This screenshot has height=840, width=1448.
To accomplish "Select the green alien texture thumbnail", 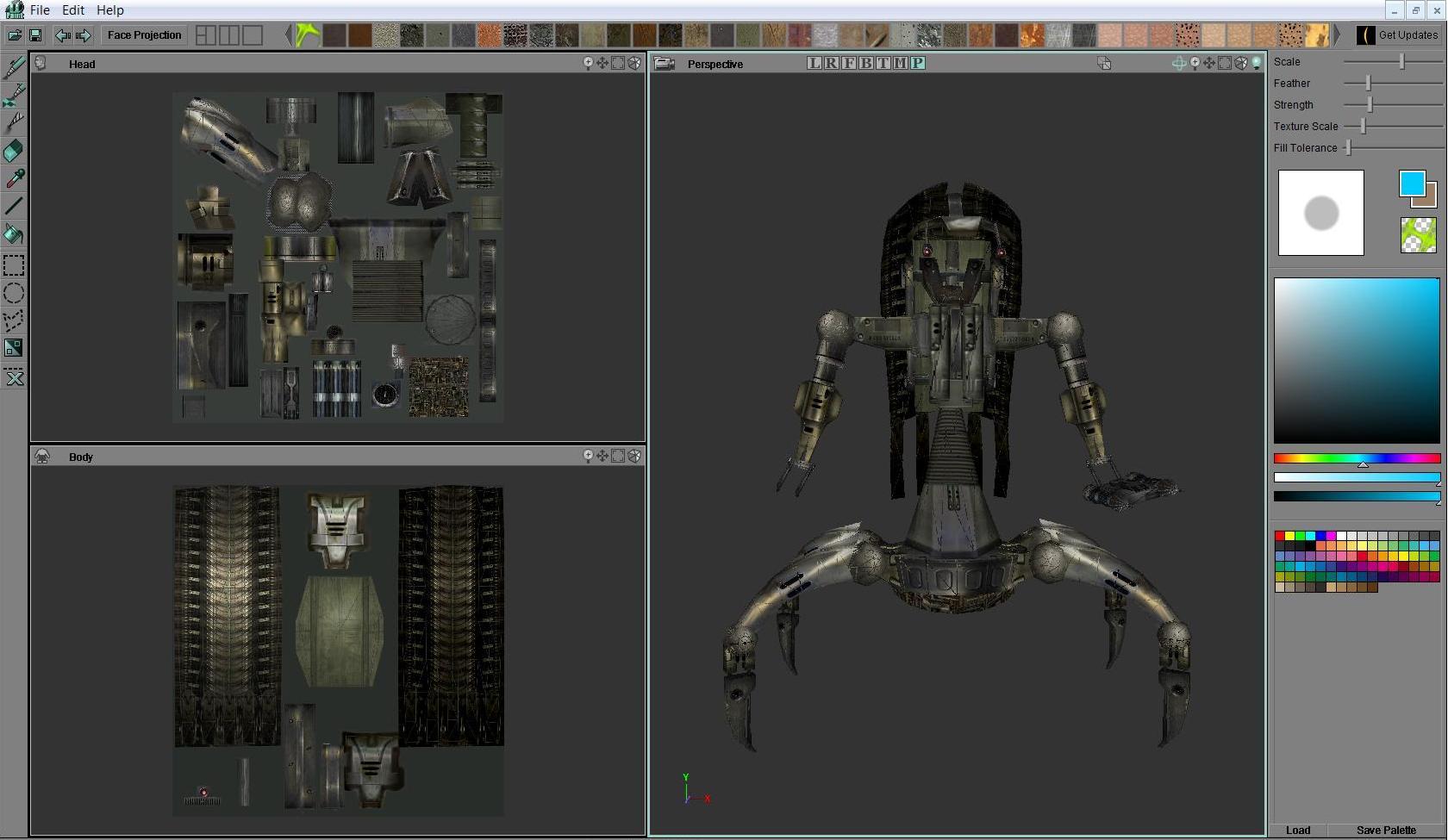I will tap(308, 35).
